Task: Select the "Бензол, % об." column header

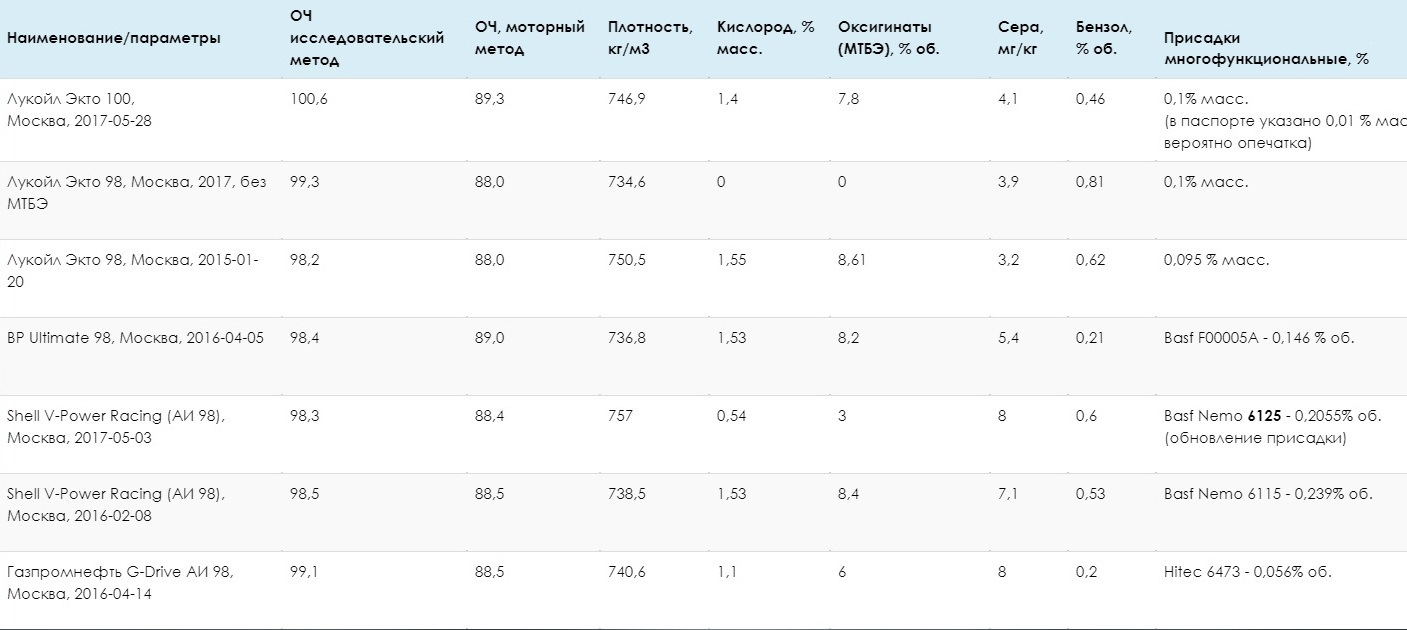Action: 1097,38
